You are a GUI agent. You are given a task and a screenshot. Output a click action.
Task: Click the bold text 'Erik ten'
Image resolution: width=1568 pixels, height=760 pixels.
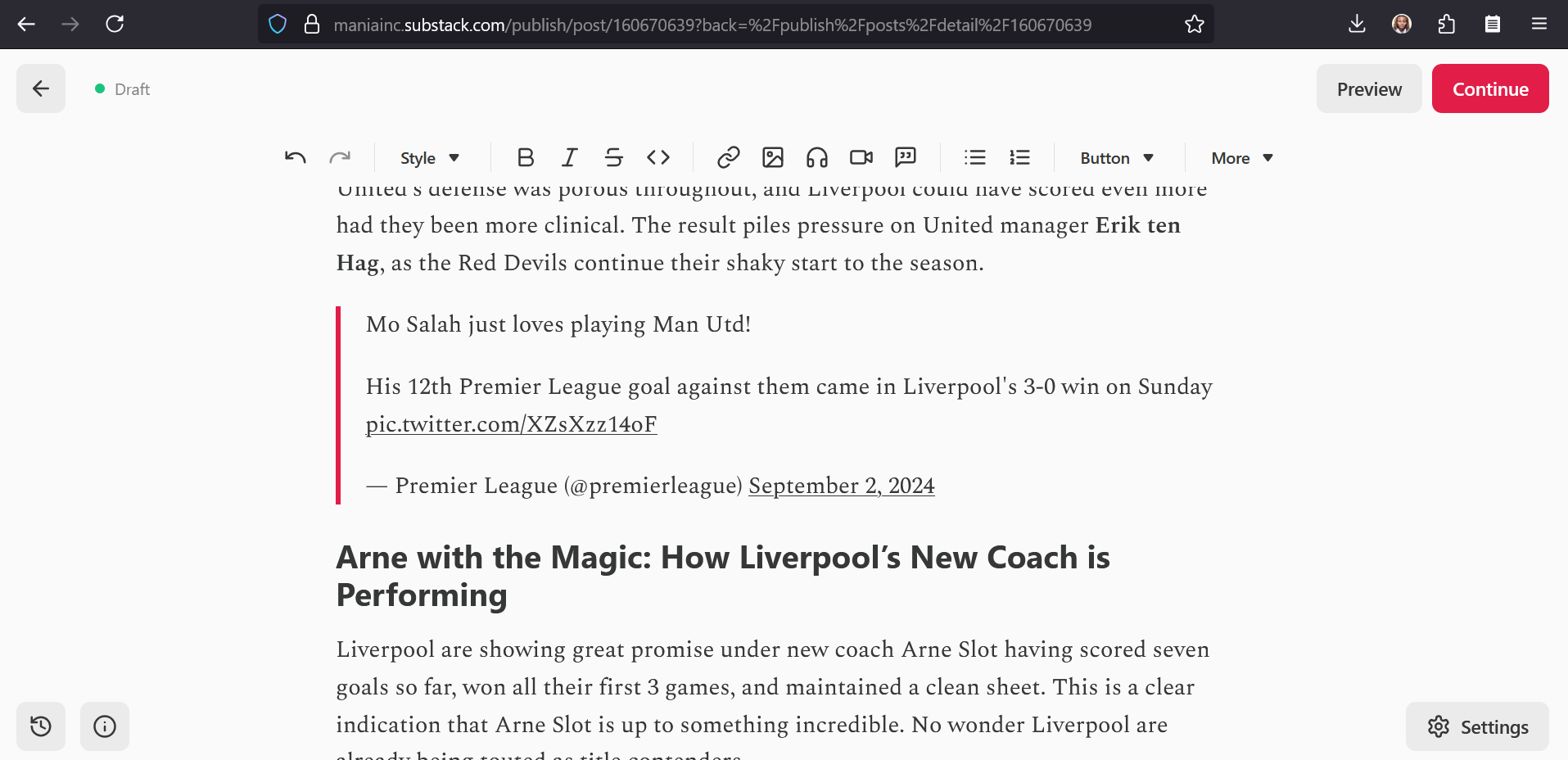[1138, 225]
